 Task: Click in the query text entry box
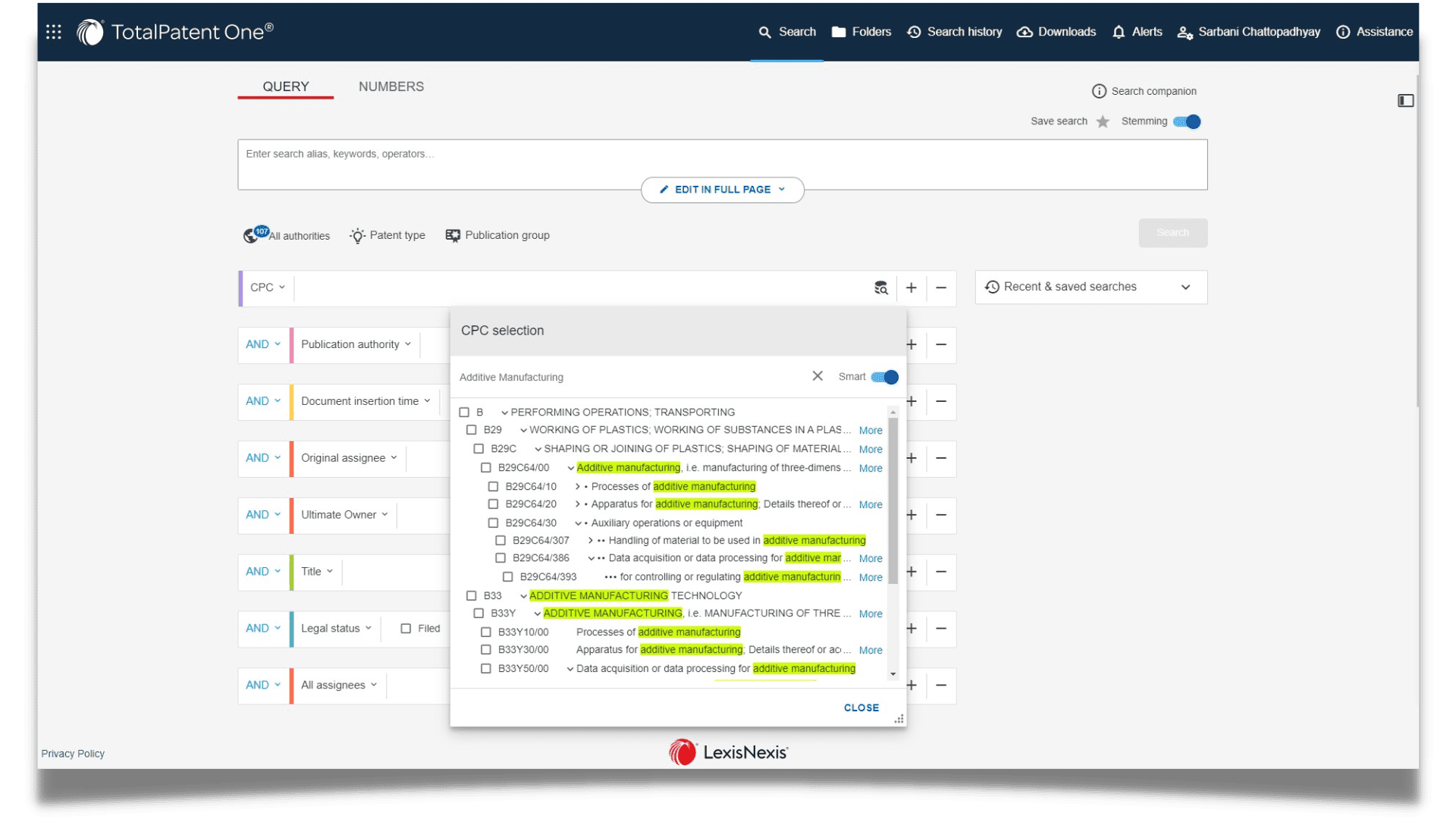pyautogui.click(x=722, y=165)
